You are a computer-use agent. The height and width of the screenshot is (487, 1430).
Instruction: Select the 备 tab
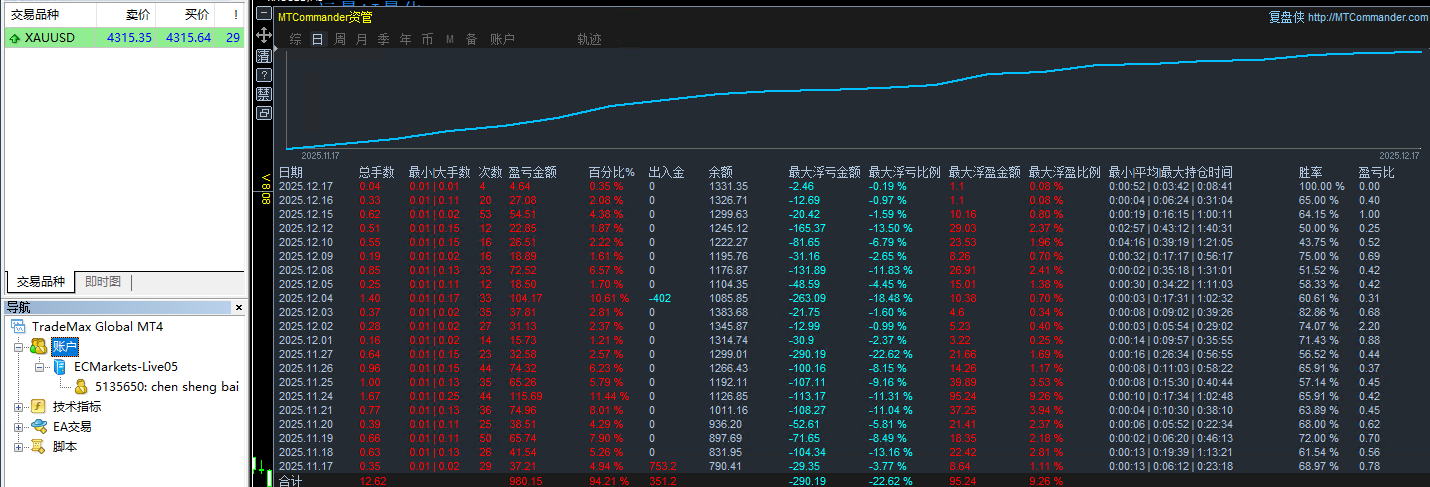coord(471,39)
